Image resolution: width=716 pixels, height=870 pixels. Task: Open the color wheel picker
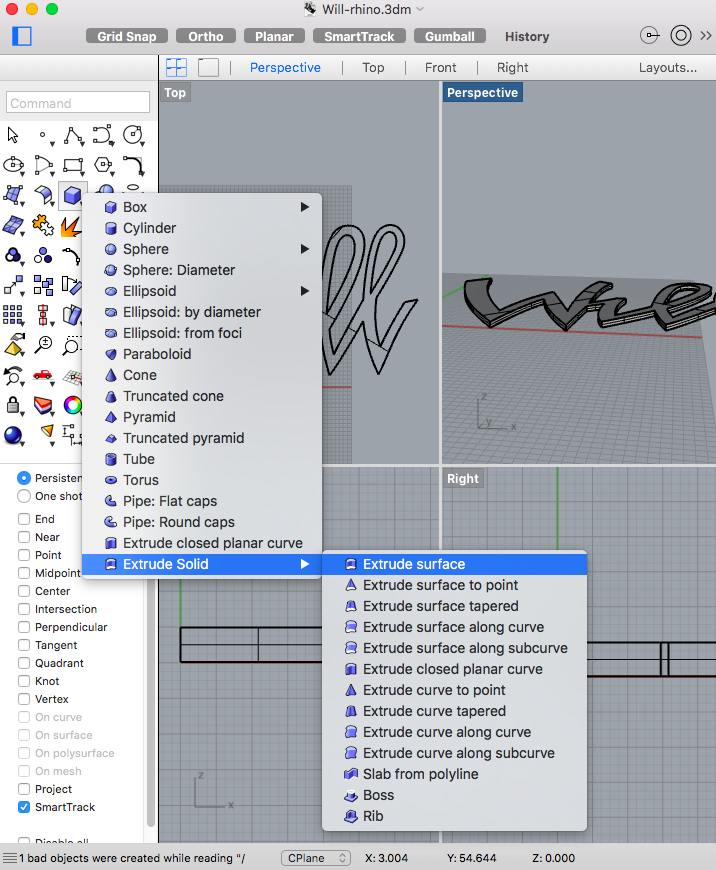72,406
